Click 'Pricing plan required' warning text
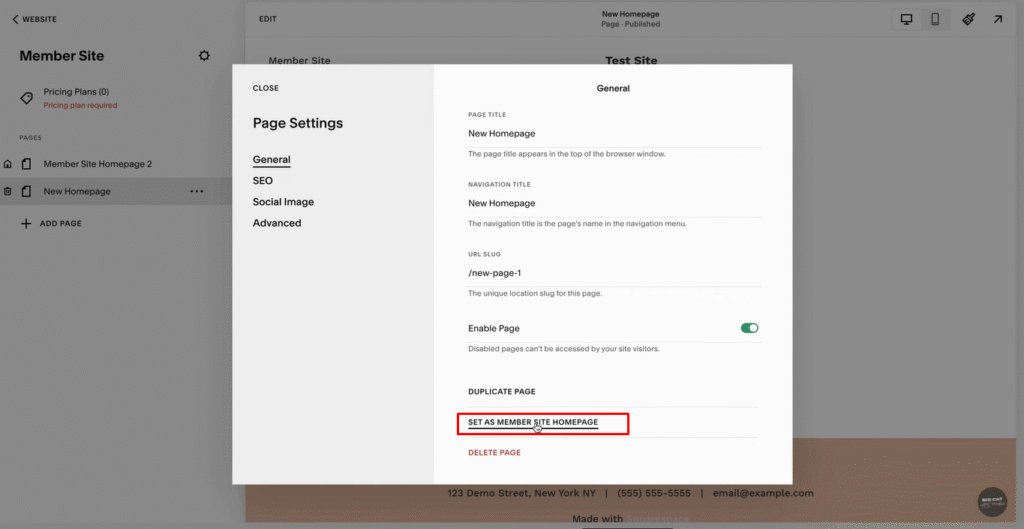The width and height of the screenshot is (1024, 529). [x=80, y=105]
